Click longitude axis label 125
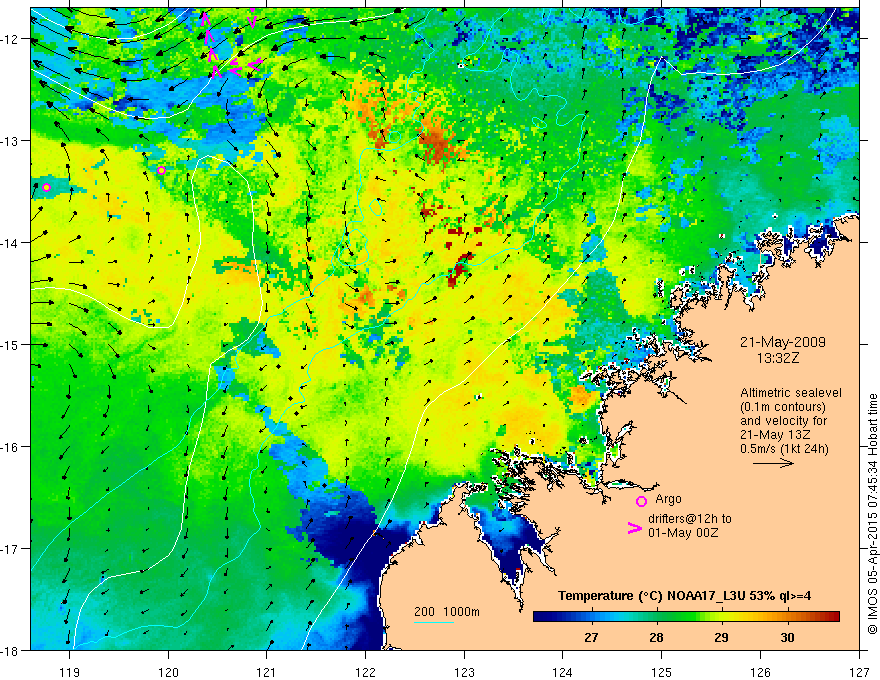 click(662, 672)
